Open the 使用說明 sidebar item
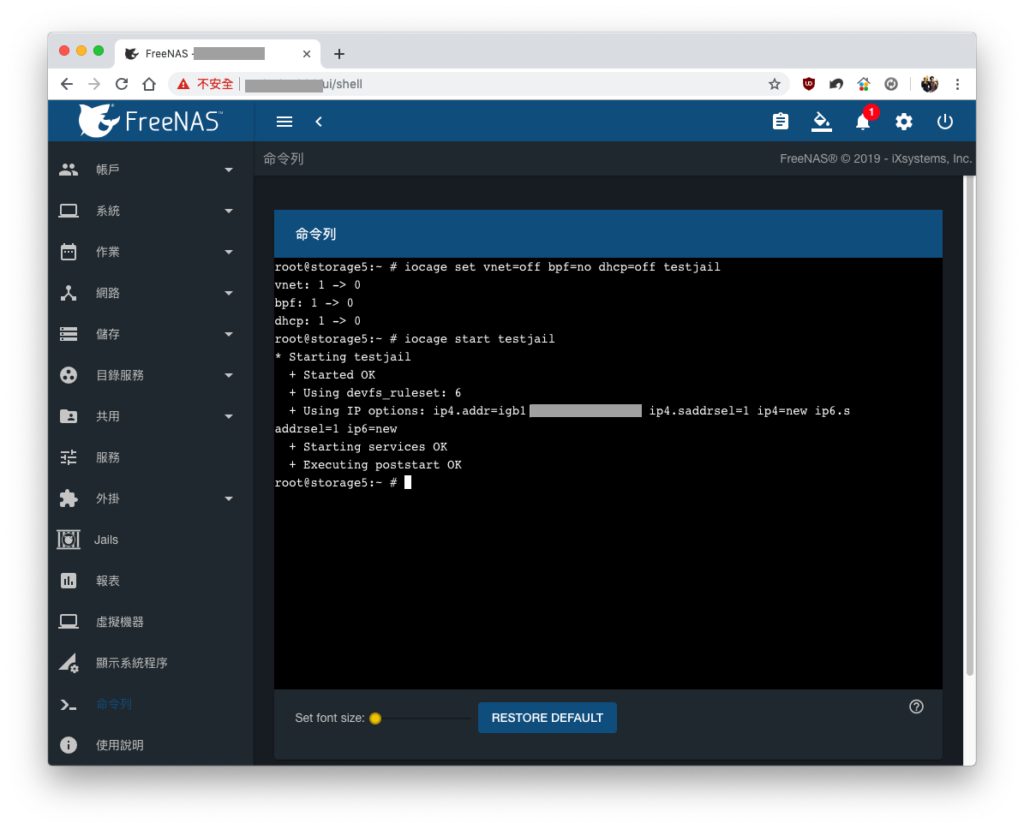 pyautogui.click(x=150, y=745)
